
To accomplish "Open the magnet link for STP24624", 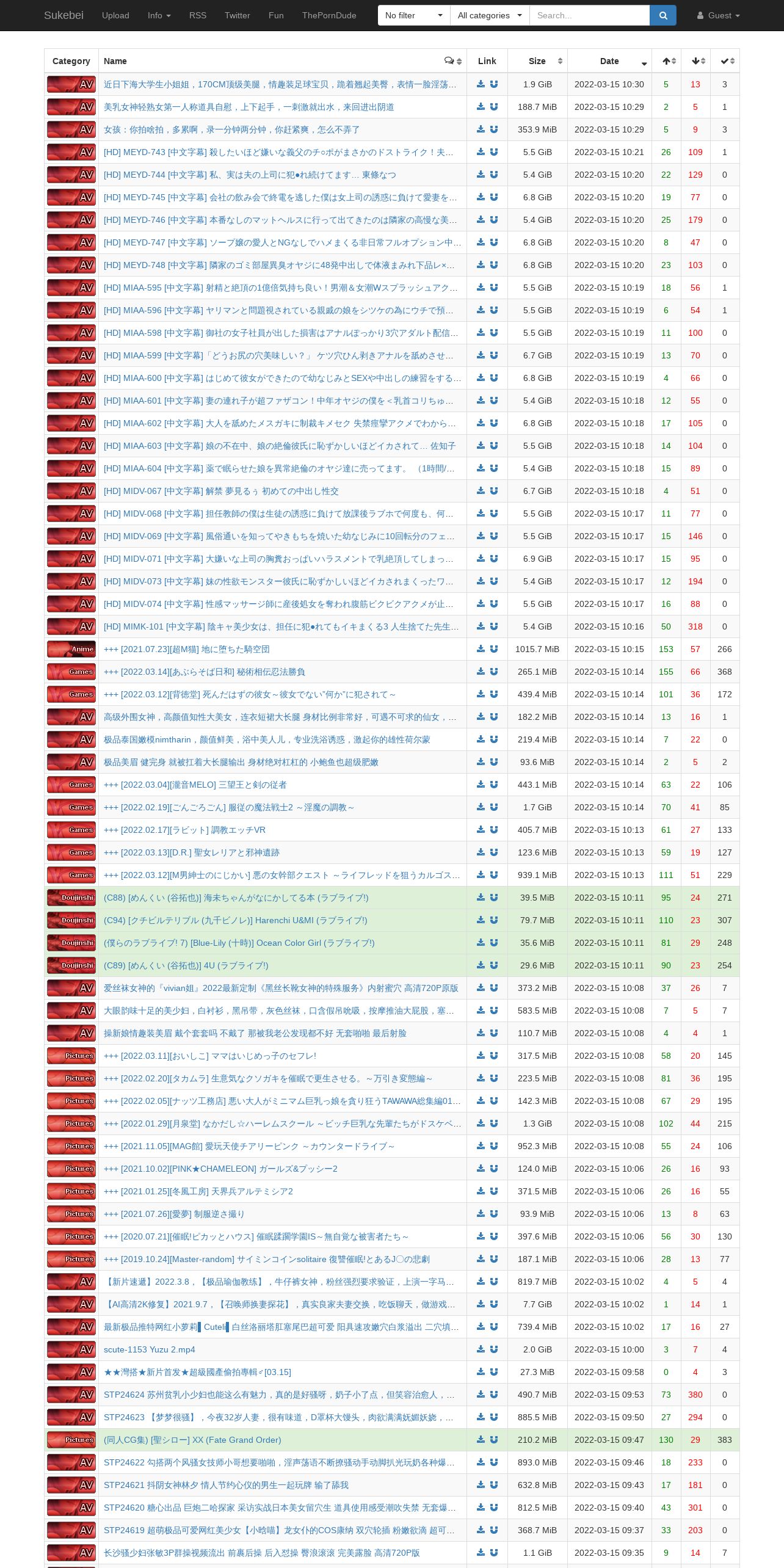I will [x=494, y=1395].
